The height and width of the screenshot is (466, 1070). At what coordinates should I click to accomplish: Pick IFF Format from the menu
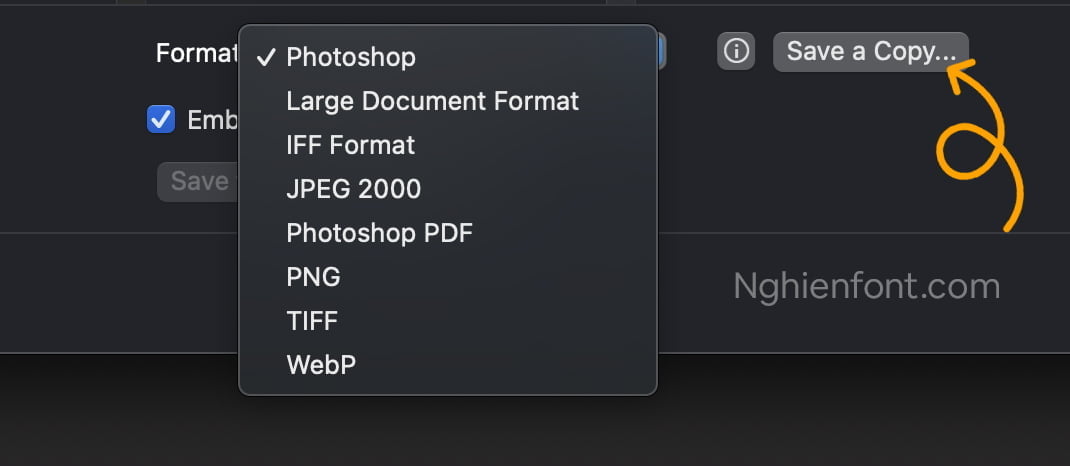pyautogui.click(x=448, y=145)
